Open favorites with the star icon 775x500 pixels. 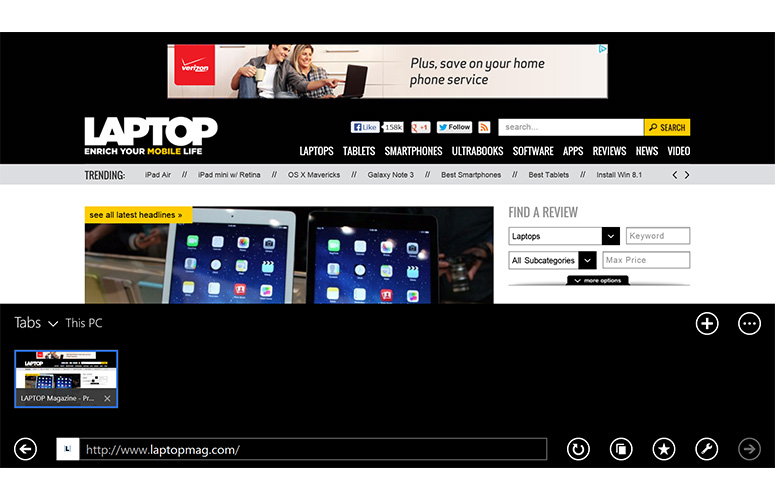[x=664, y=449]
